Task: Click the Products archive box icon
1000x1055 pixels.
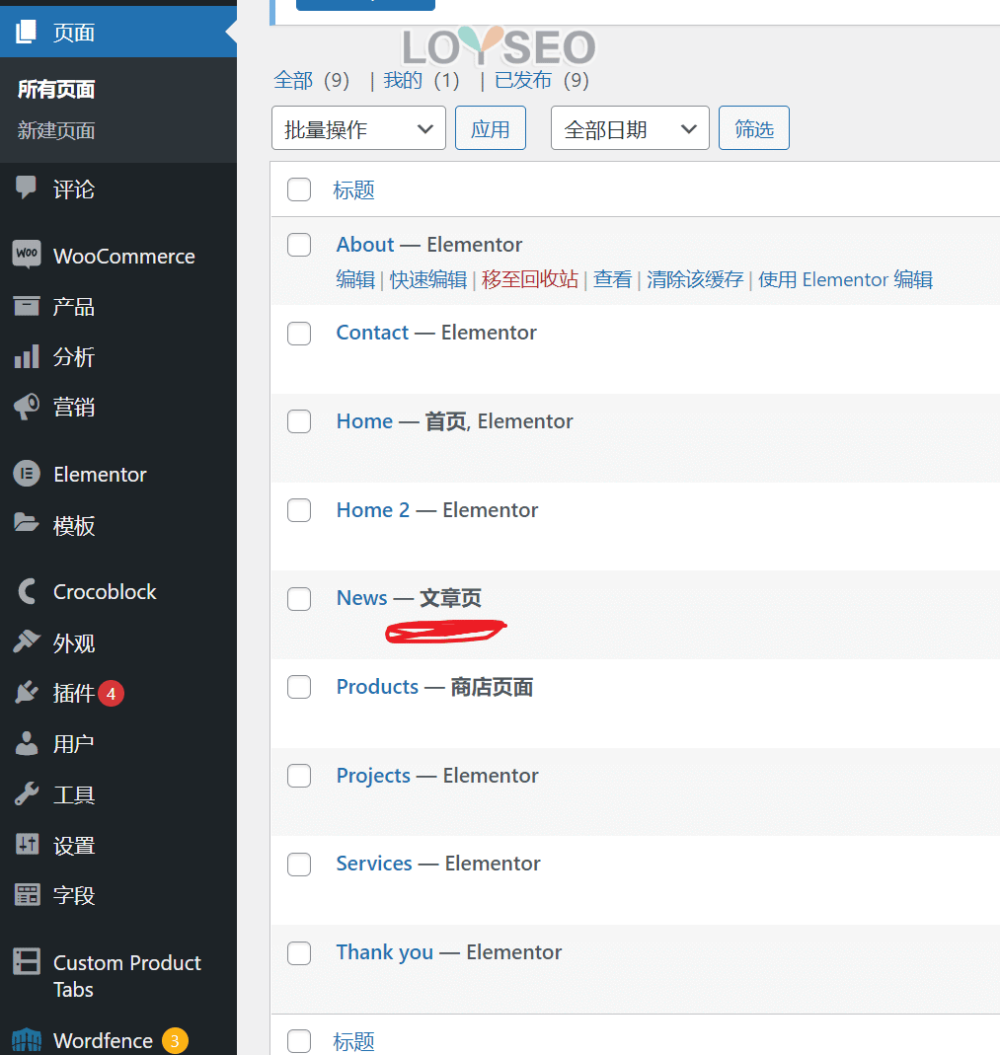Action: [x=26, y=306]
